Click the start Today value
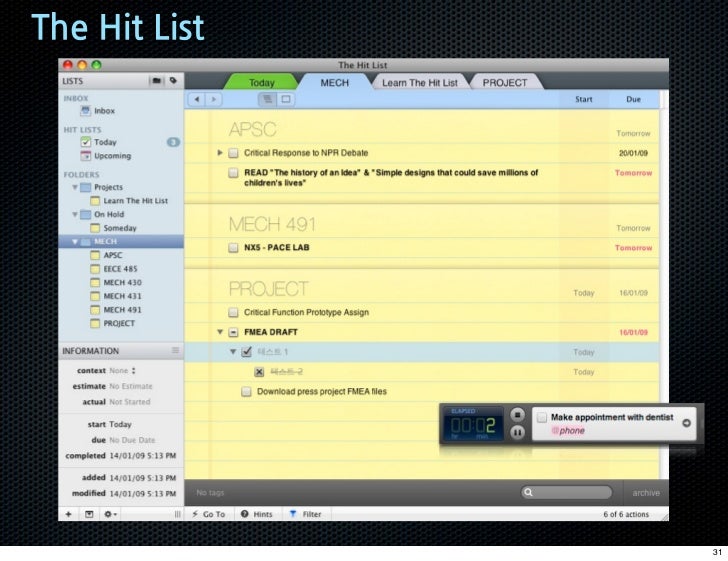Image resolution: width=728 pixels, height=561 pixels. pyautogui.click(x=120, y=424)
